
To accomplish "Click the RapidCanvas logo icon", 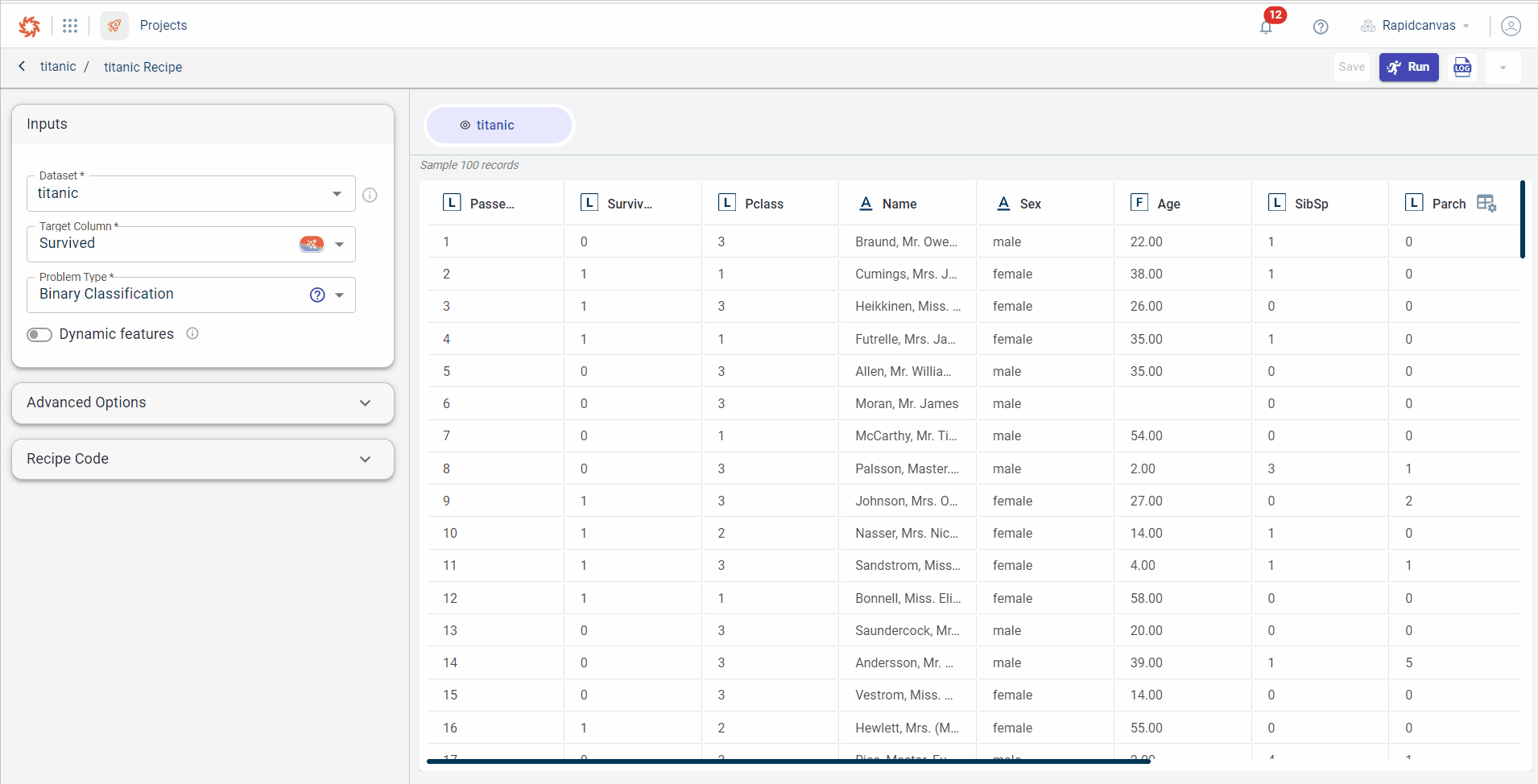I will coord(30,26).
